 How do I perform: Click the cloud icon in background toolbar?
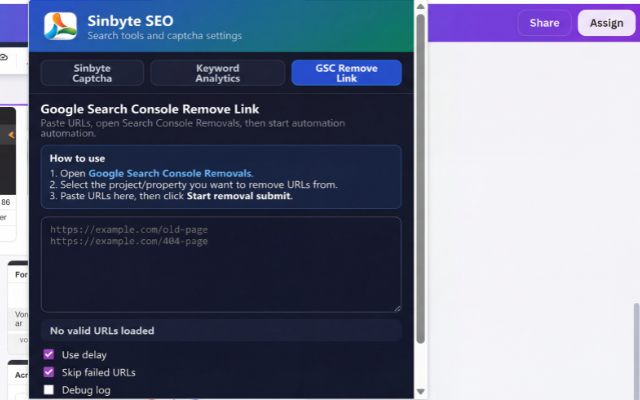(4, 58)
